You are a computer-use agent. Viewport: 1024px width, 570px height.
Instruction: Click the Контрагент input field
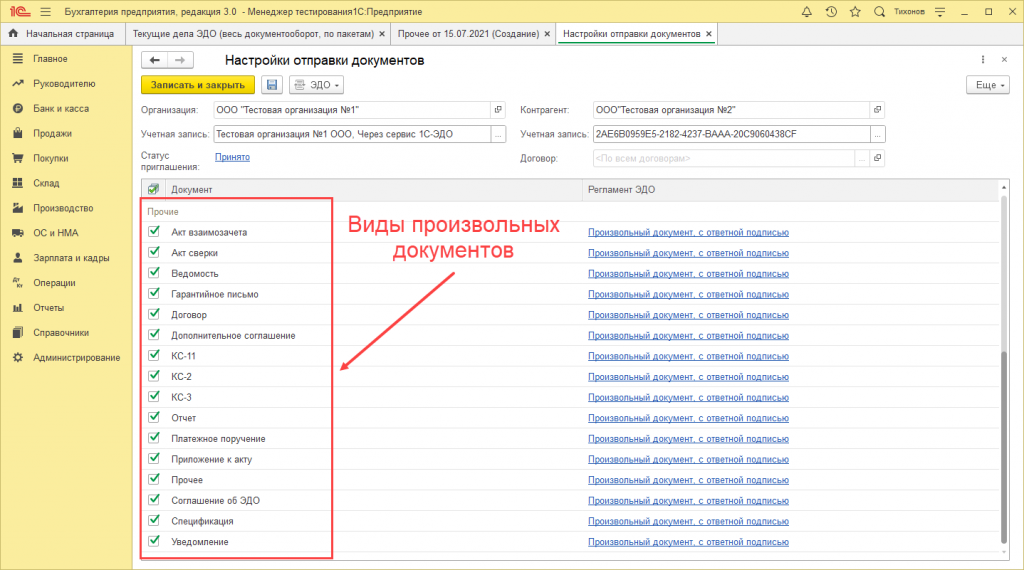click(731, 110)
